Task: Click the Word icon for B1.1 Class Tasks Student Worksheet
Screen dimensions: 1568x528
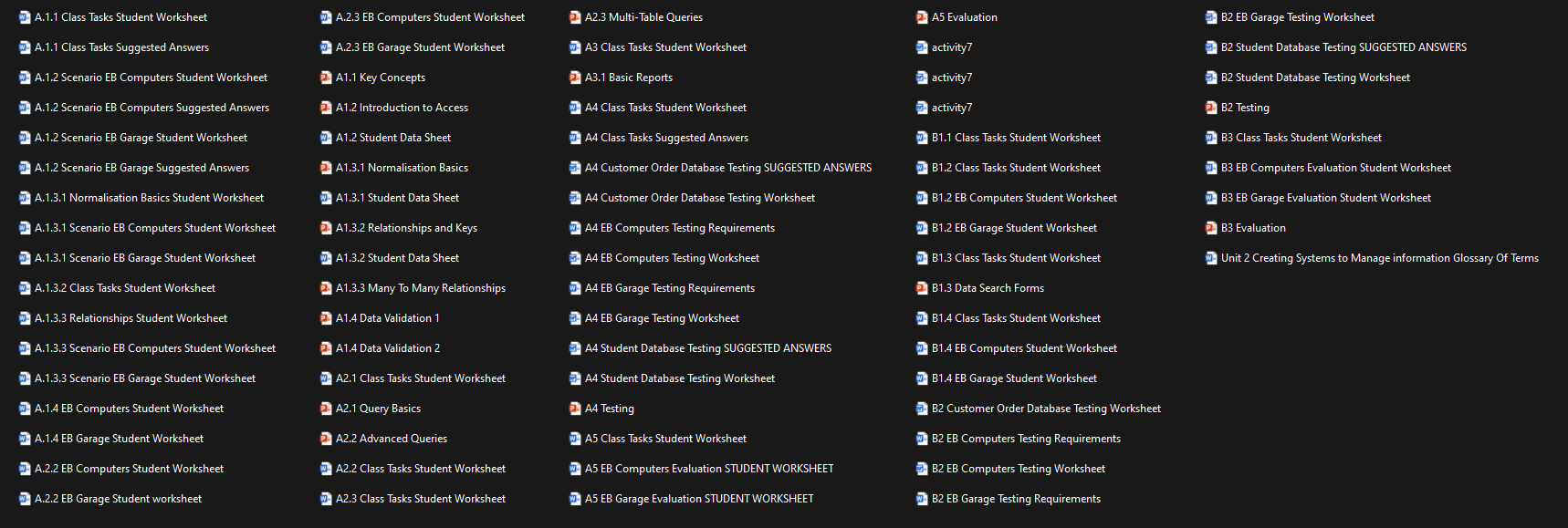Action: point(922,138)
